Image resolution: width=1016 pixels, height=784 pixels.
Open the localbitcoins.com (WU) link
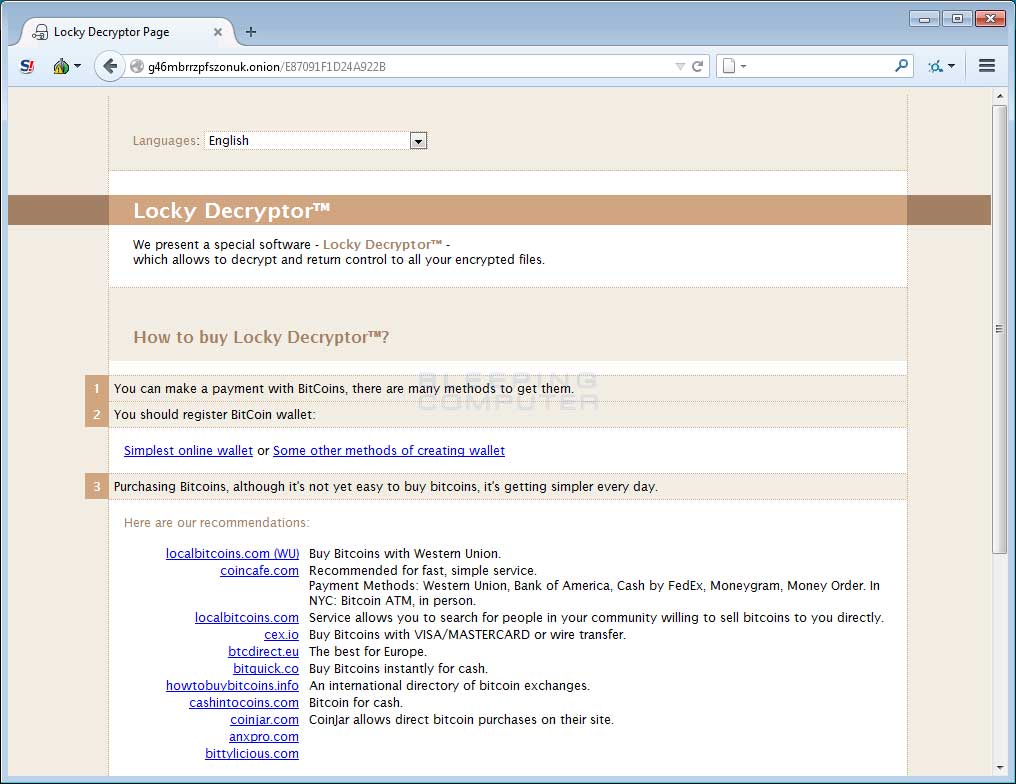tap(233, 553)
